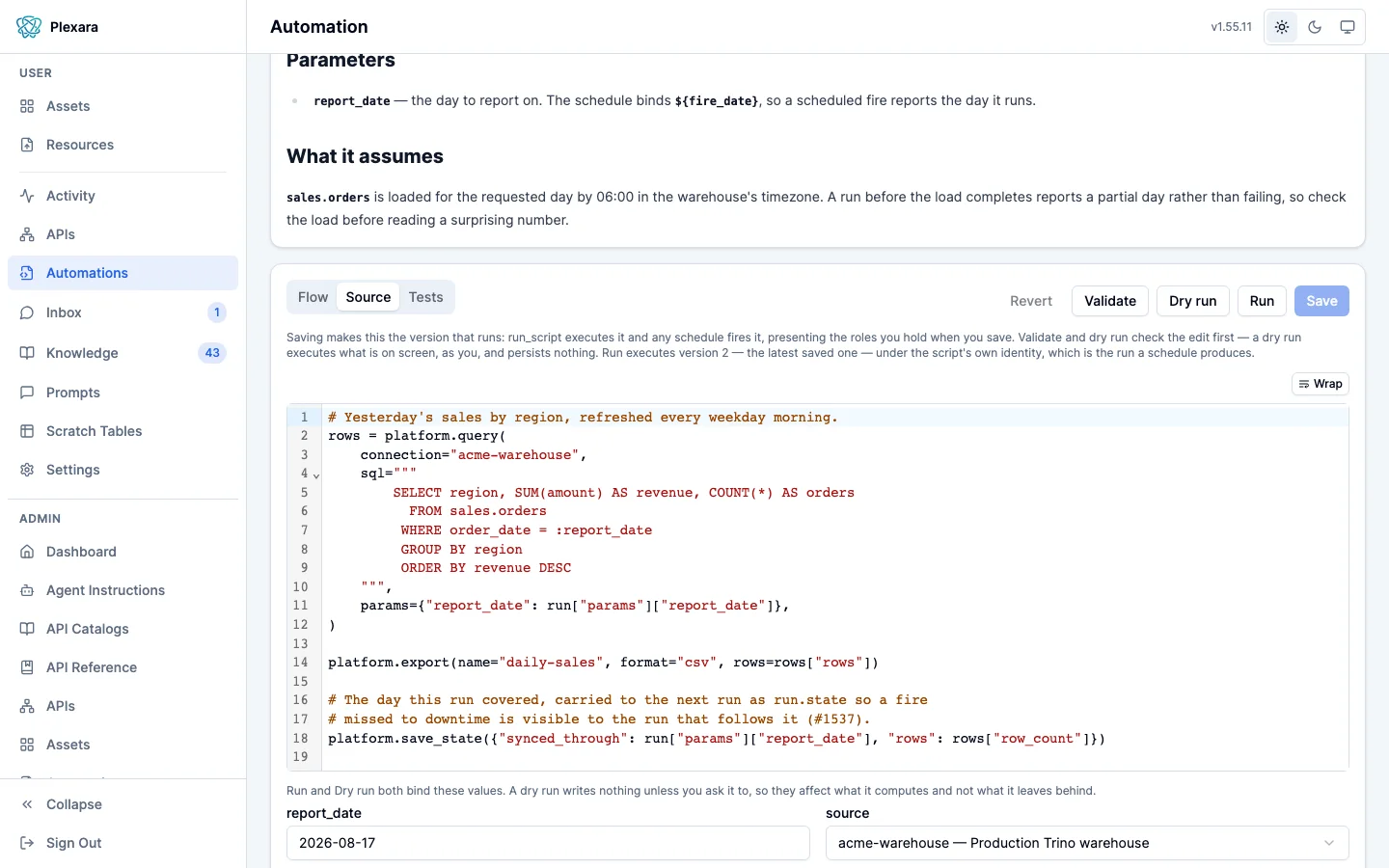This screenshot has height=868, width=1389.
Task: Save the script changes
Action: tap(1321, 301)
